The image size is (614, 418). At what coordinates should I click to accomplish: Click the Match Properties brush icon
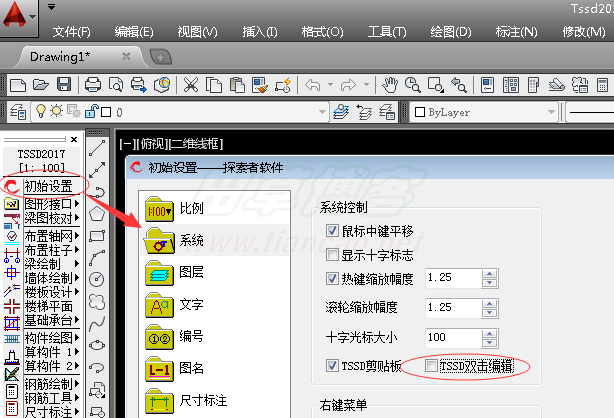tap(260, 85)
